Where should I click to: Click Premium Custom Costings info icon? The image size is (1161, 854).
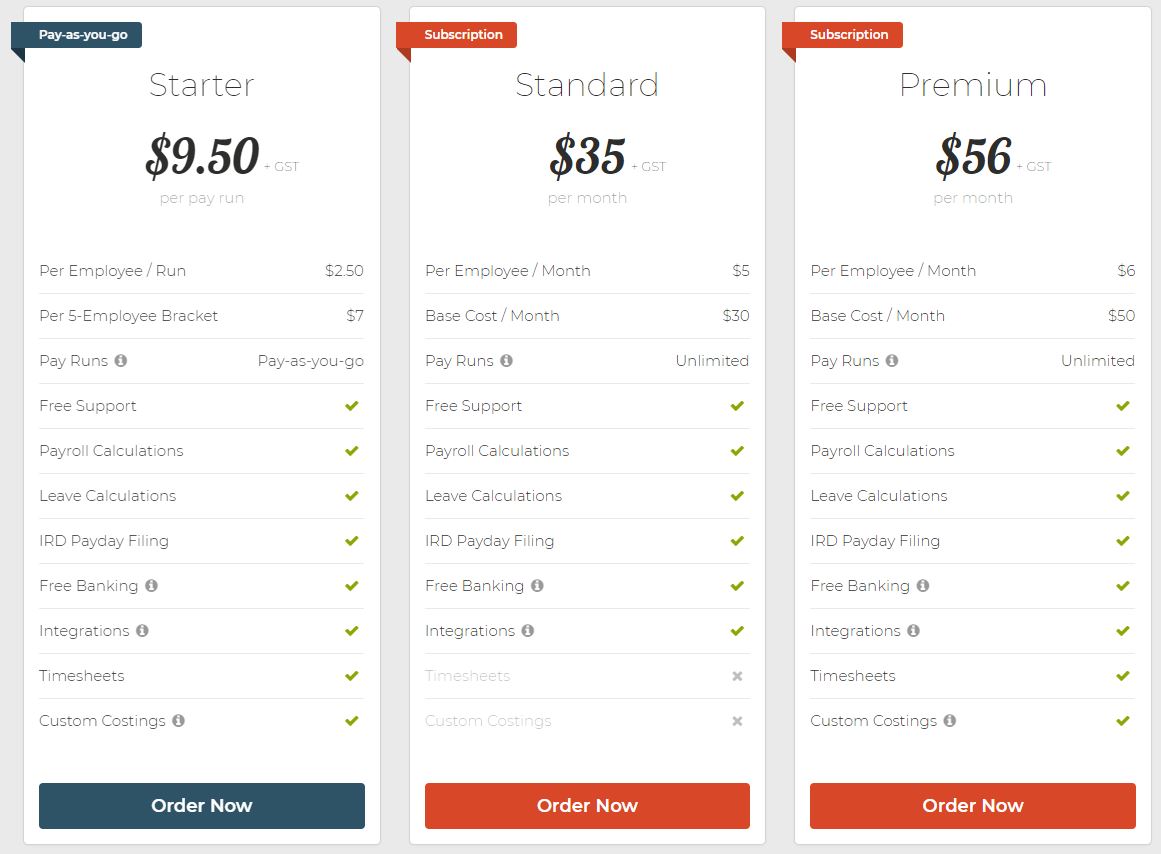click(949, 721)
